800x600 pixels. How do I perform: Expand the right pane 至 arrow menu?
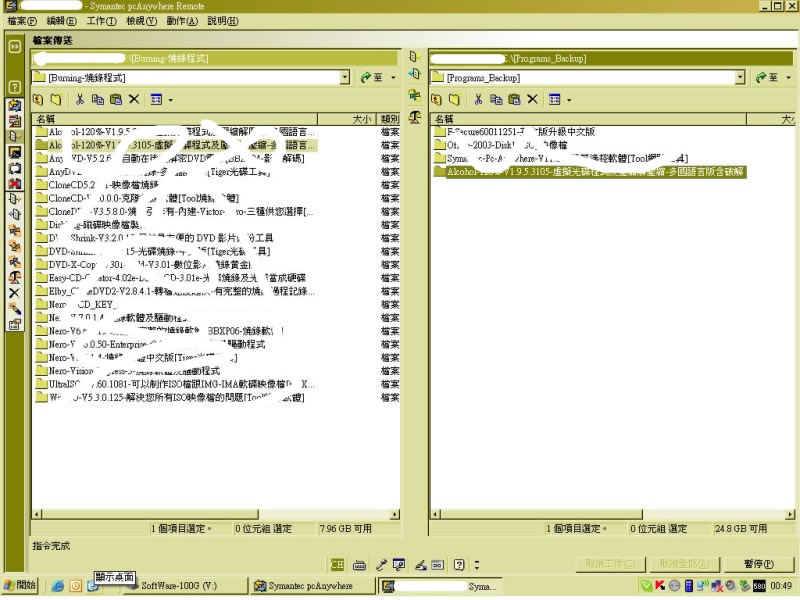(x=789, y=78)
